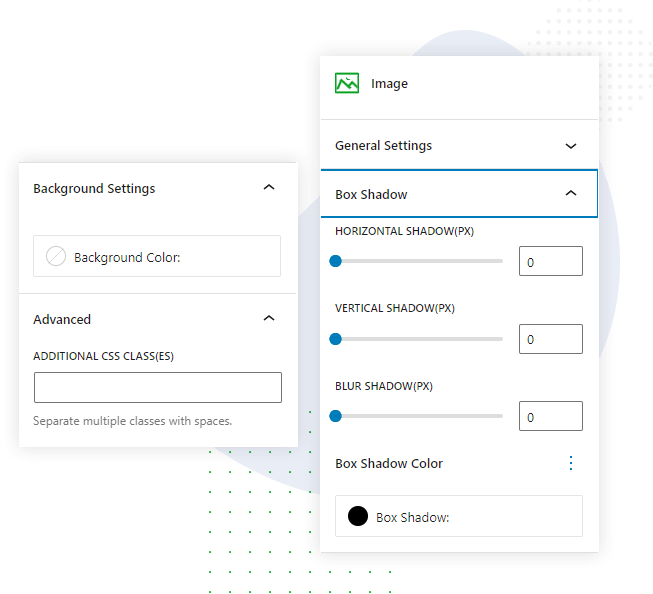Click the ADDITIONAL CSS CLASS(ES) label
The height and width of the screenshot is (594, 653).
tap(104, 356)
